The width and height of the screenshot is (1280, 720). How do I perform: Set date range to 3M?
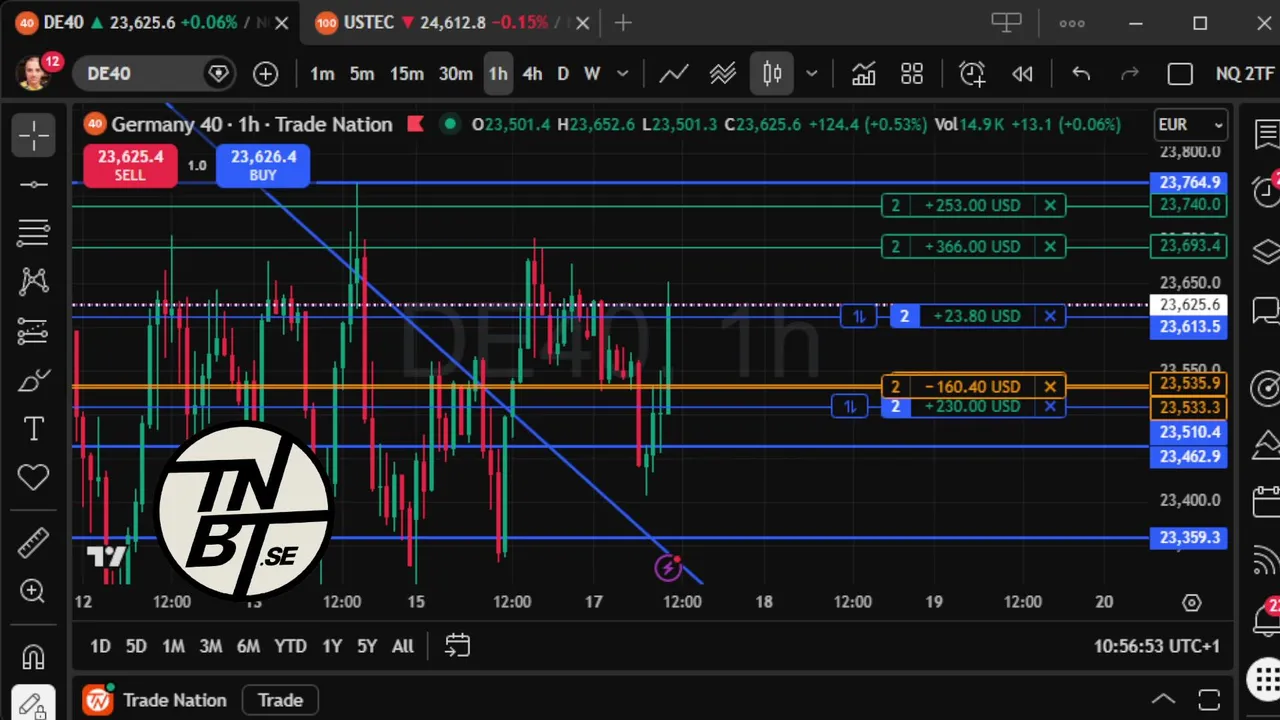point(210,646)
